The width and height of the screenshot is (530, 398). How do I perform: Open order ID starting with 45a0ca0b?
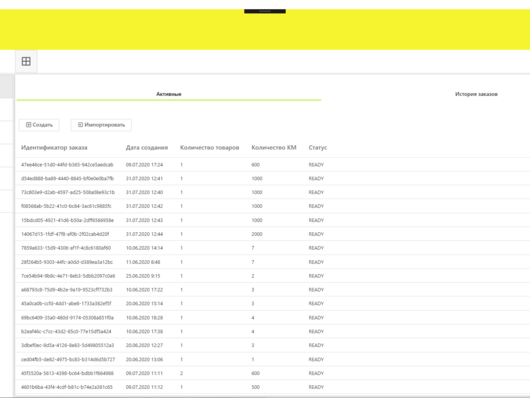click(x=66, y=303)
